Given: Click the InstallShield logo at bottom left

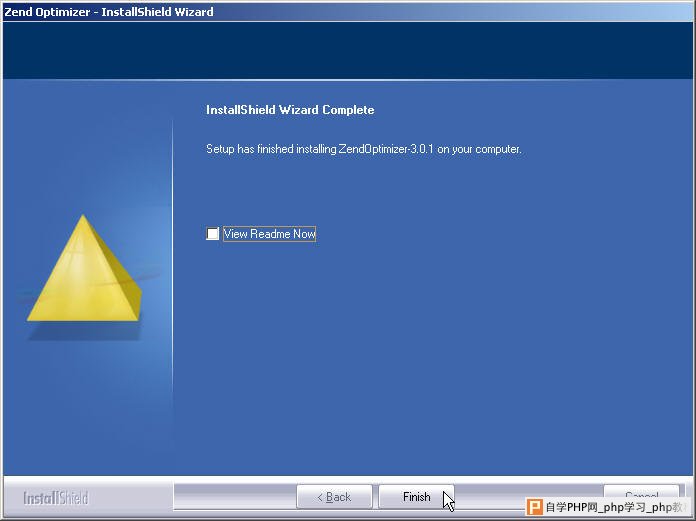Looking at the screenshot, I should (x=56, y=498).
